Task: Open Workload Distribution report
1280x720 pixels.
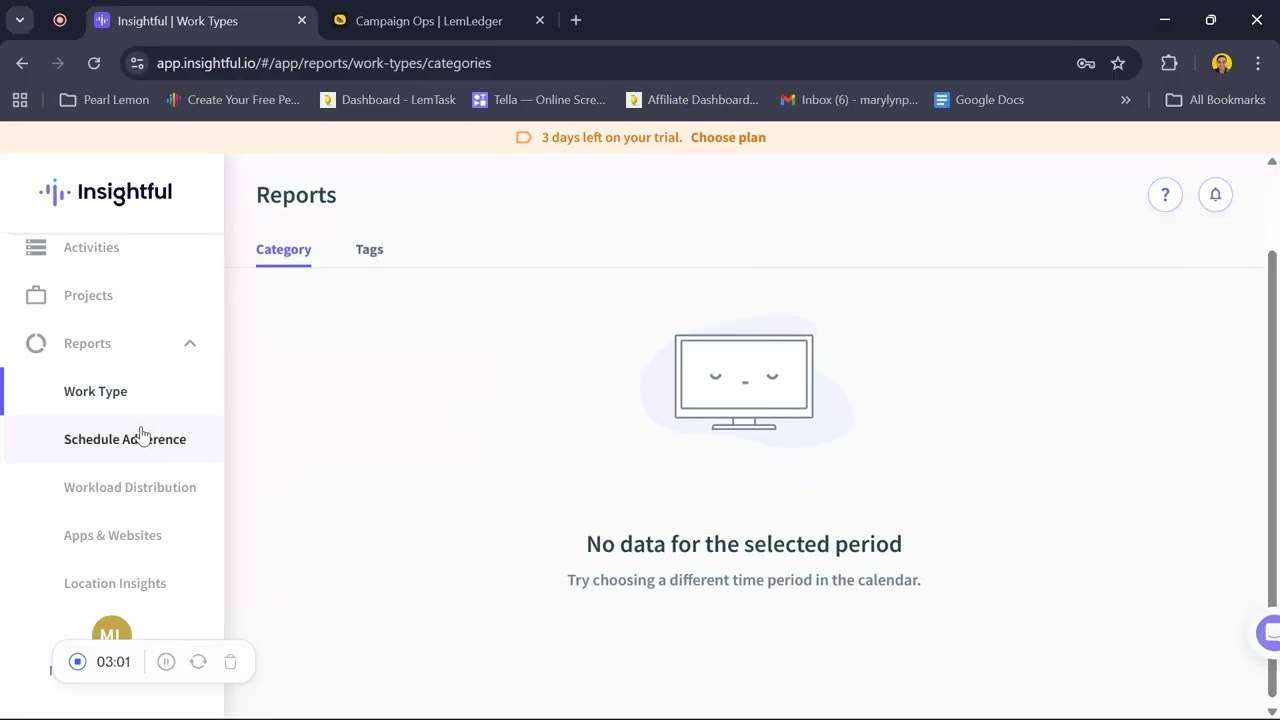Action: [x=130, y=487]
